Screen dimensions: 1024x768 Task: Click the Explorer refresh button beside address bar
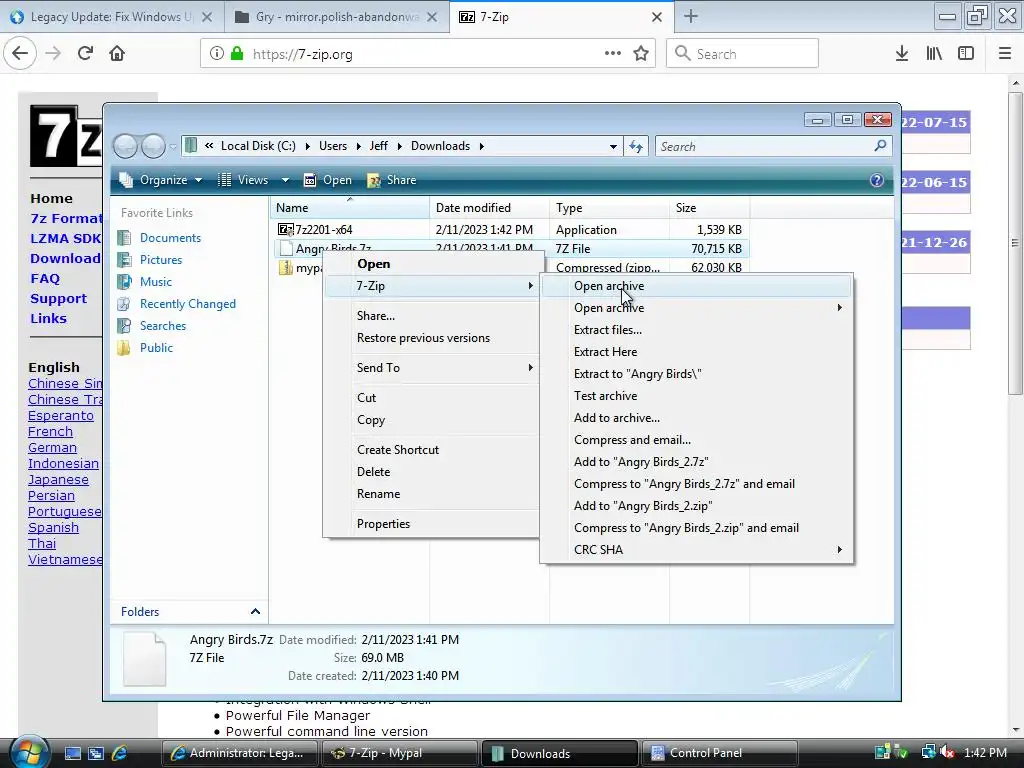click(636, 146)
